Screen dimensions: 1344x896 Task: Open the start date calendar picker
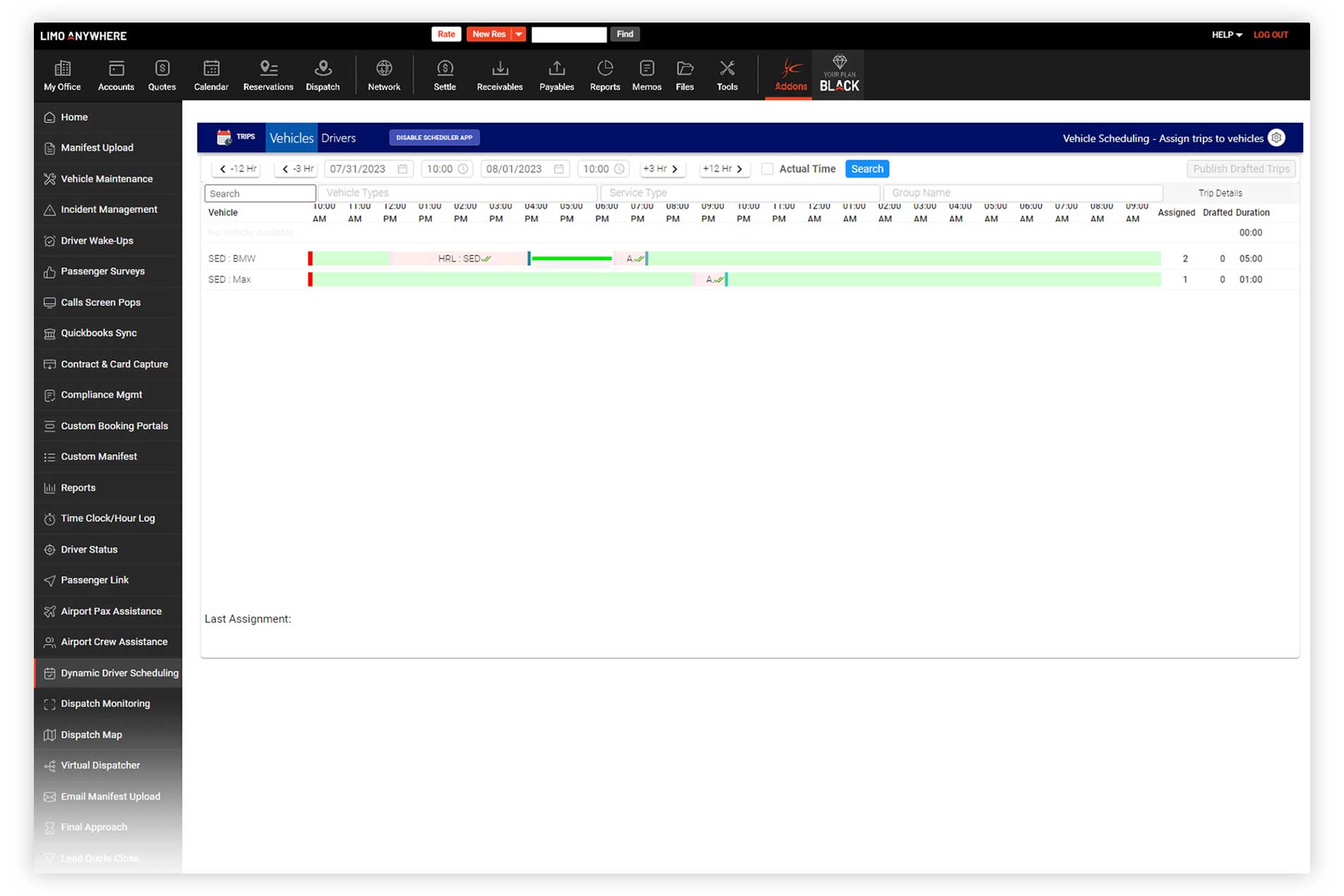click(402, 169)
